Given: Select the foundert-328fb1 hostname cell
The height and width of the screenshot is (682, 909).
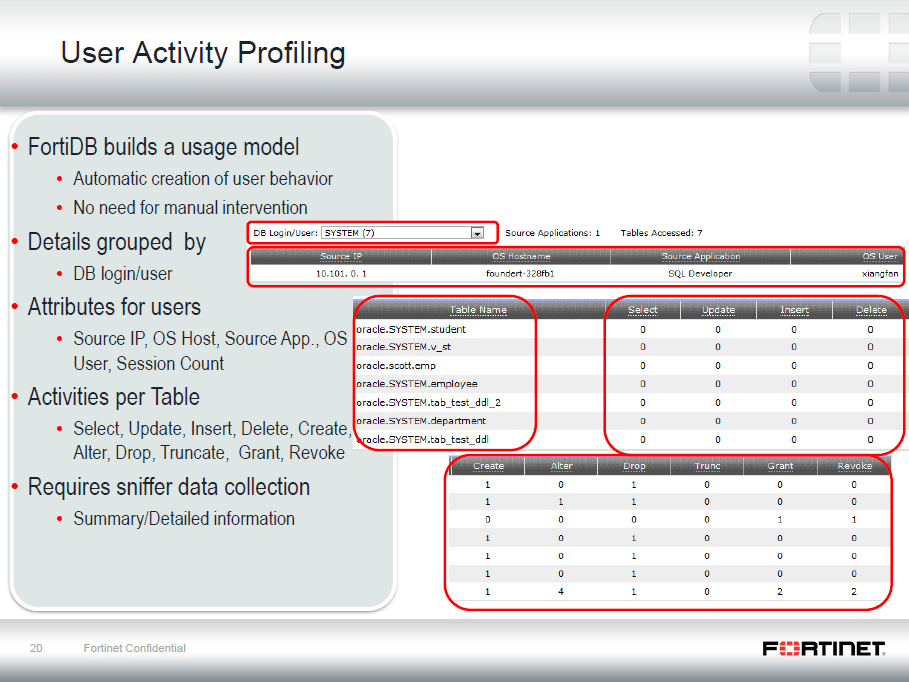Looking at the screenshot, I should (520, 273).
